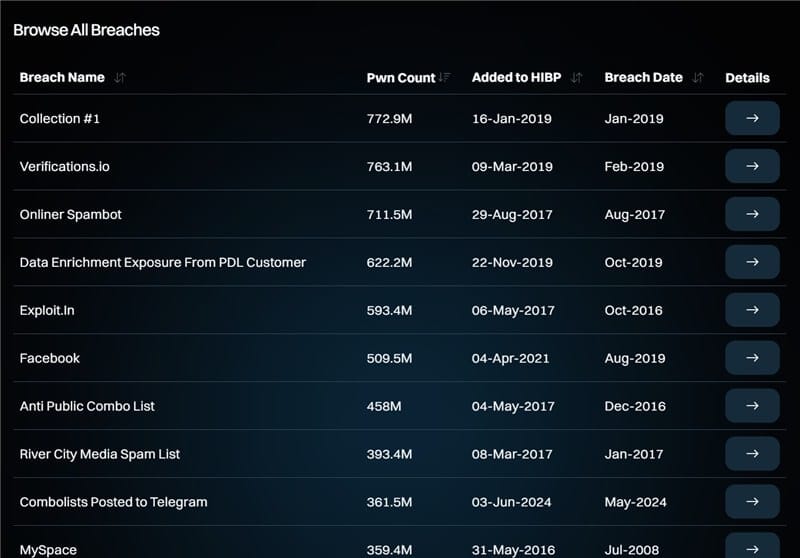The image size is (800, 558).
Task: Click the Aug-2019 breach date
Action: [x=635, y=359]
